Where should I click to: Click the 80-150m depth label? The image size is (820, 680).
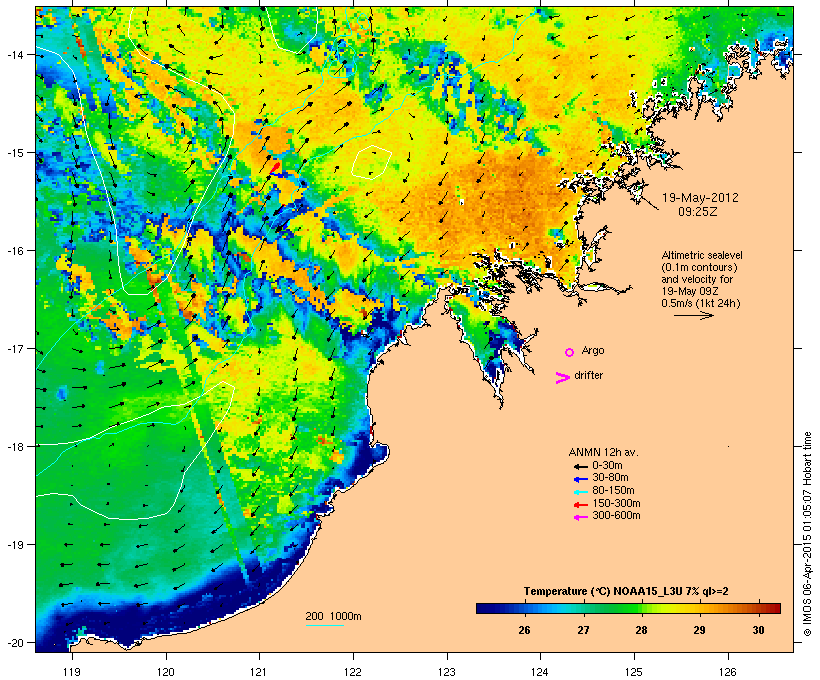coord(613,491)
